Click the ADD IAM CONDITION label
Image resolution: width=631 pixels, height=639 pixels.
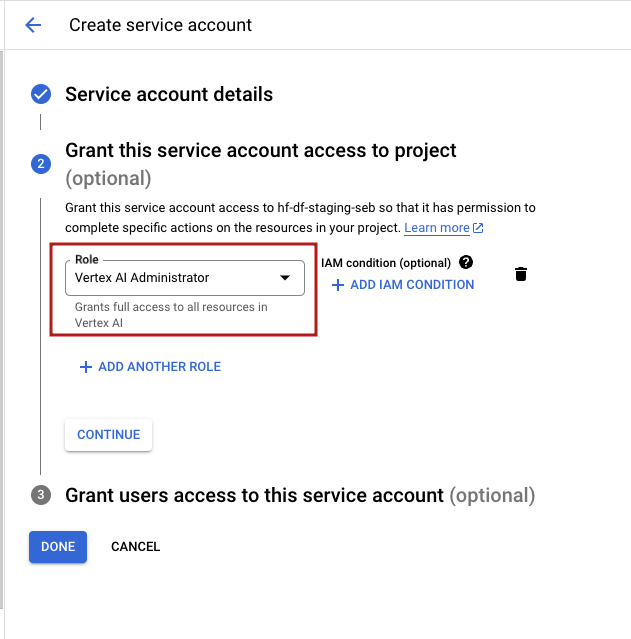tap(412, 285)
